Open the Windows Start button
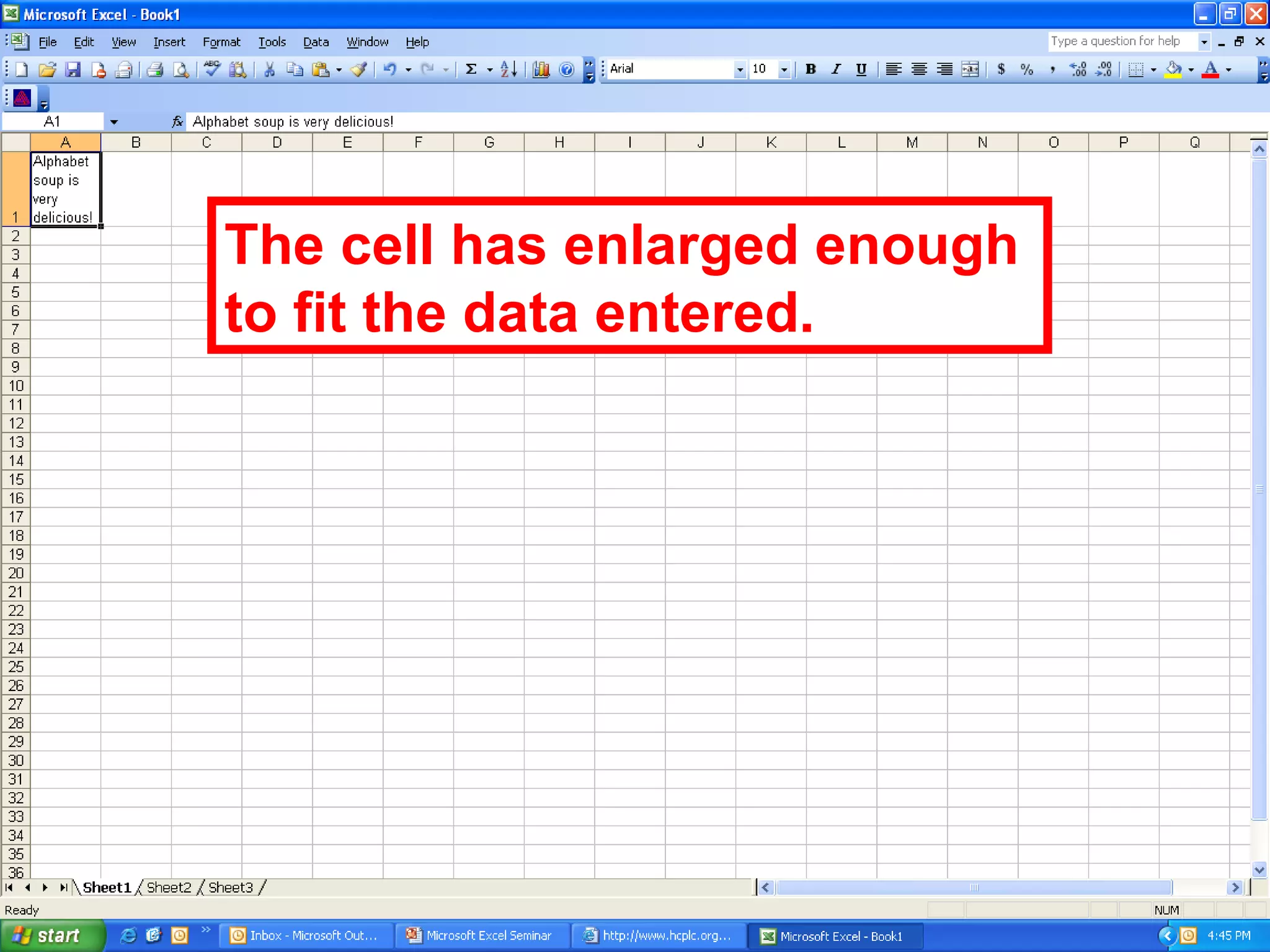This screenshot has width=1270, height=952. [52, 936]
